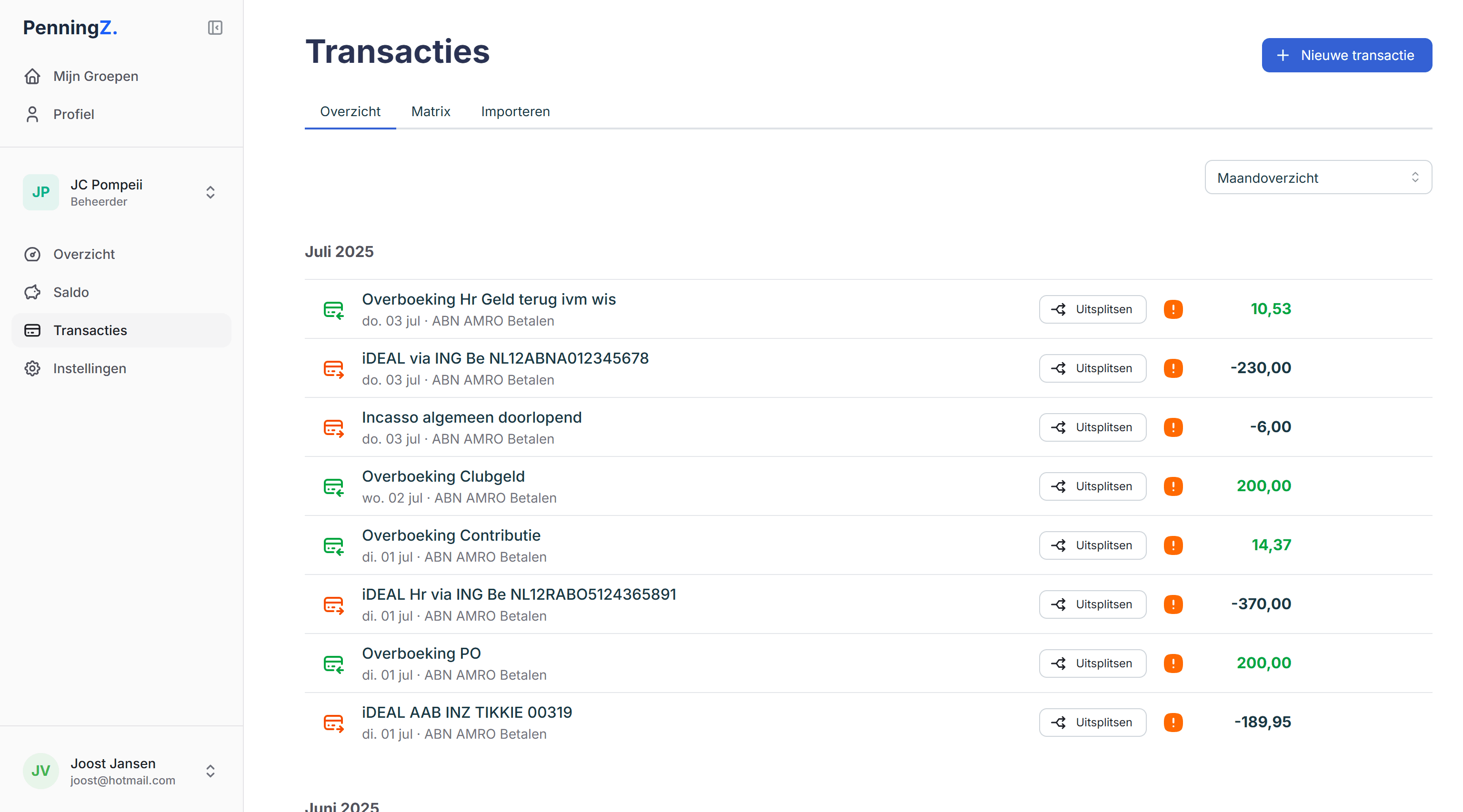The image size is (1463, 812).
Task: Collapse the sidebar using the panel icon
Action: tap(215, 27)
